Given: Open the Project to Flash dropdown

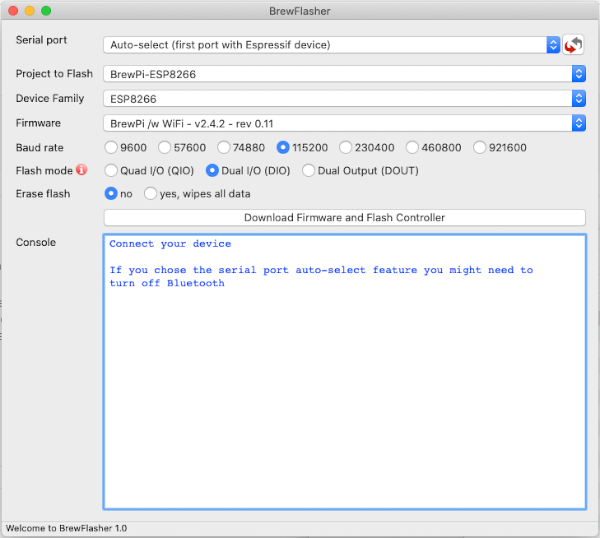Looking at the screenshot, I should tap(344, 74).
